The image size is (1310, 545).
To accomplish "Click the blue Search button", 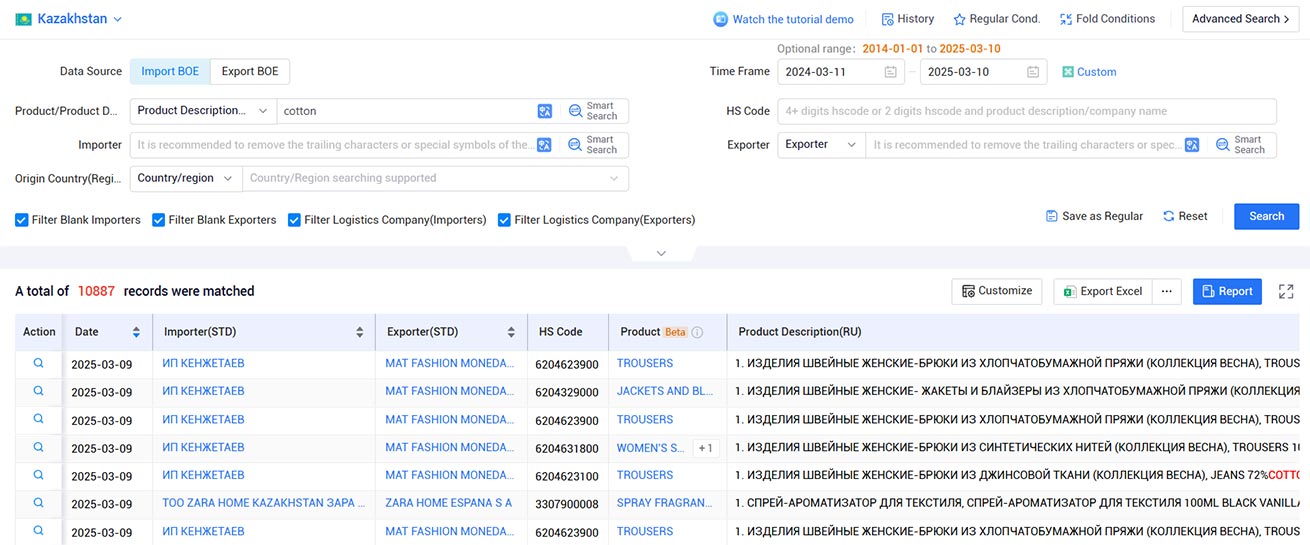I will [1266, 216].
